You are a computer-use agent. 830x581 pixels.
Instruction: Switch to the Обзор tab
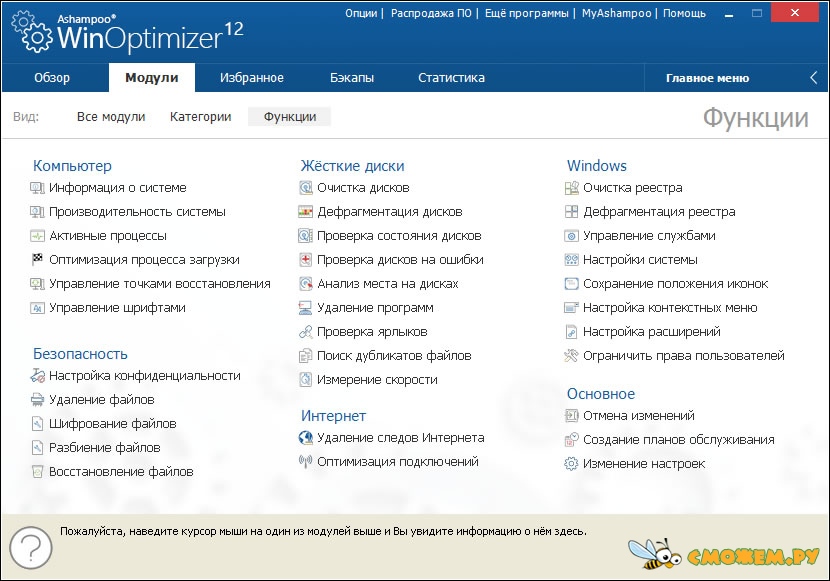52,78
